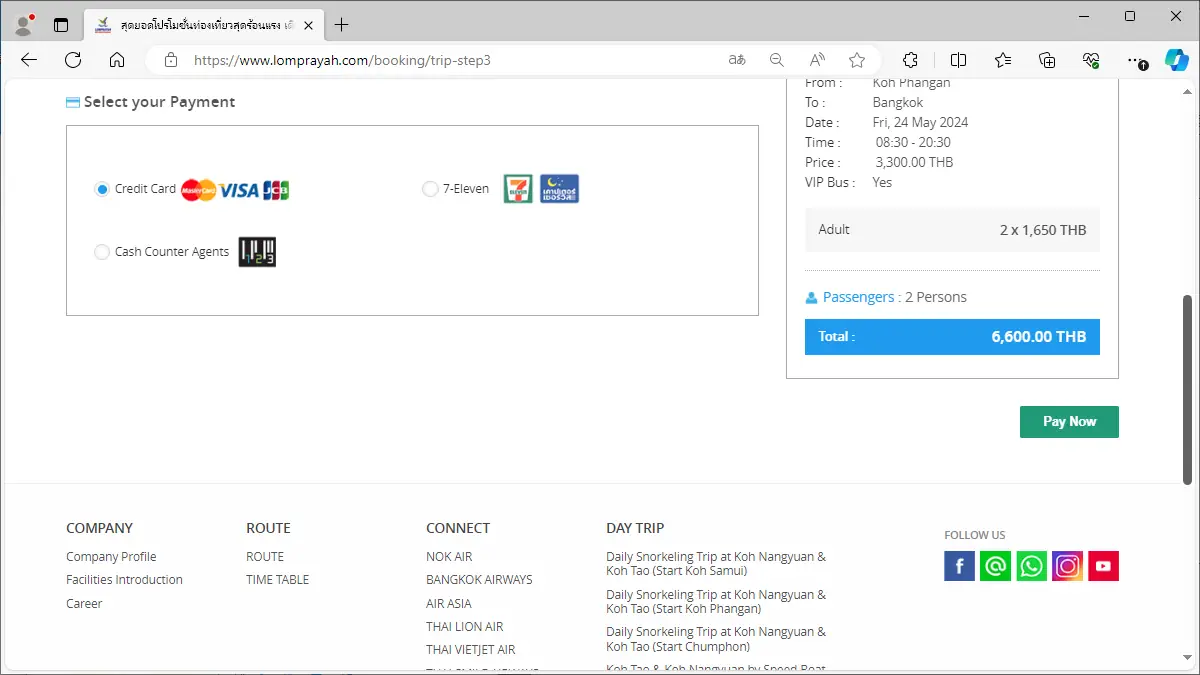Choose 7-Eleven payment method
Image resolution: width=1200 pixels, height=675 pixels.
point(430,189)
